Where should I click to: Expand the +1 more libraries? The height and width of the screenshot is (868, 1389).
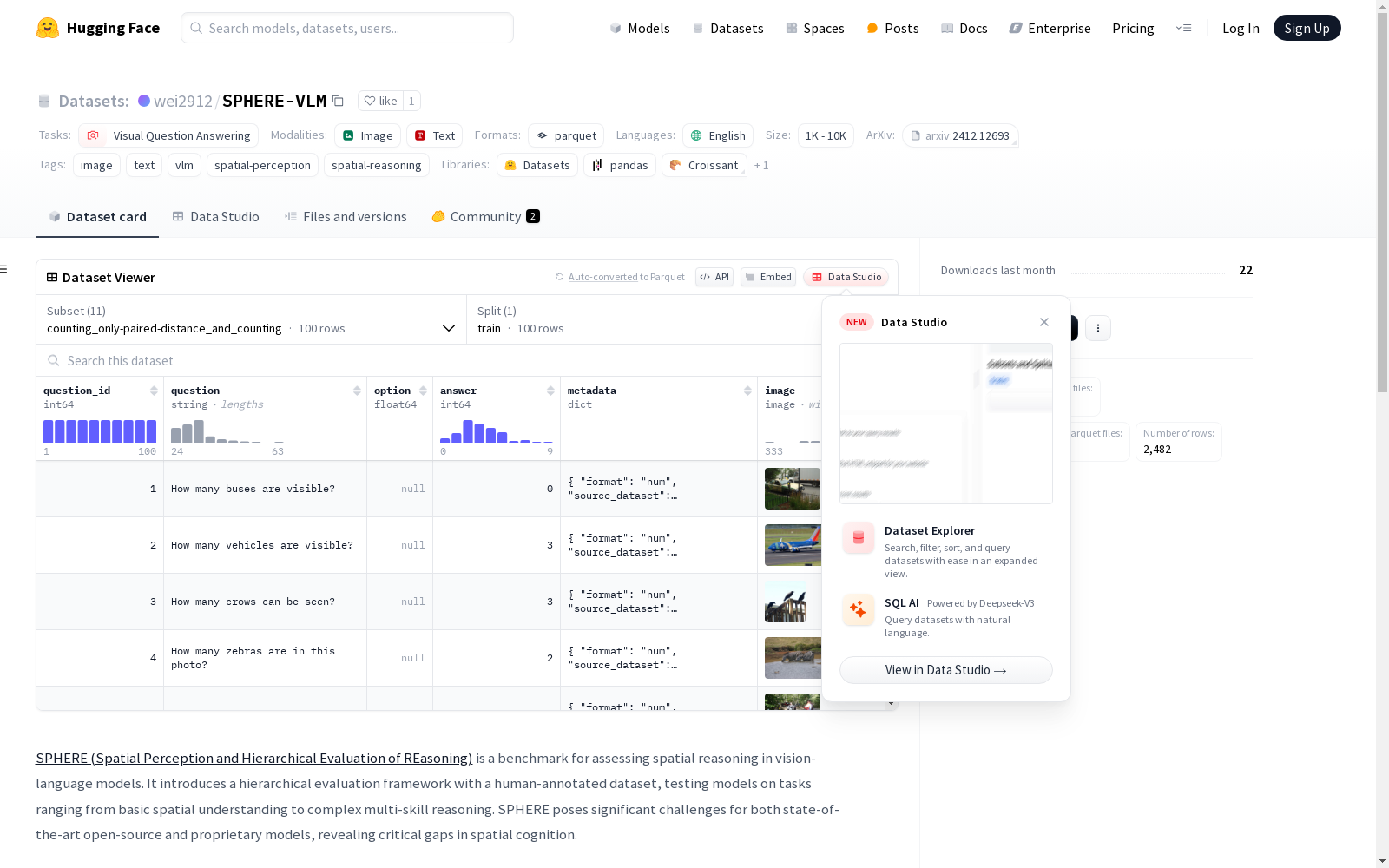(x=761, y=165)
